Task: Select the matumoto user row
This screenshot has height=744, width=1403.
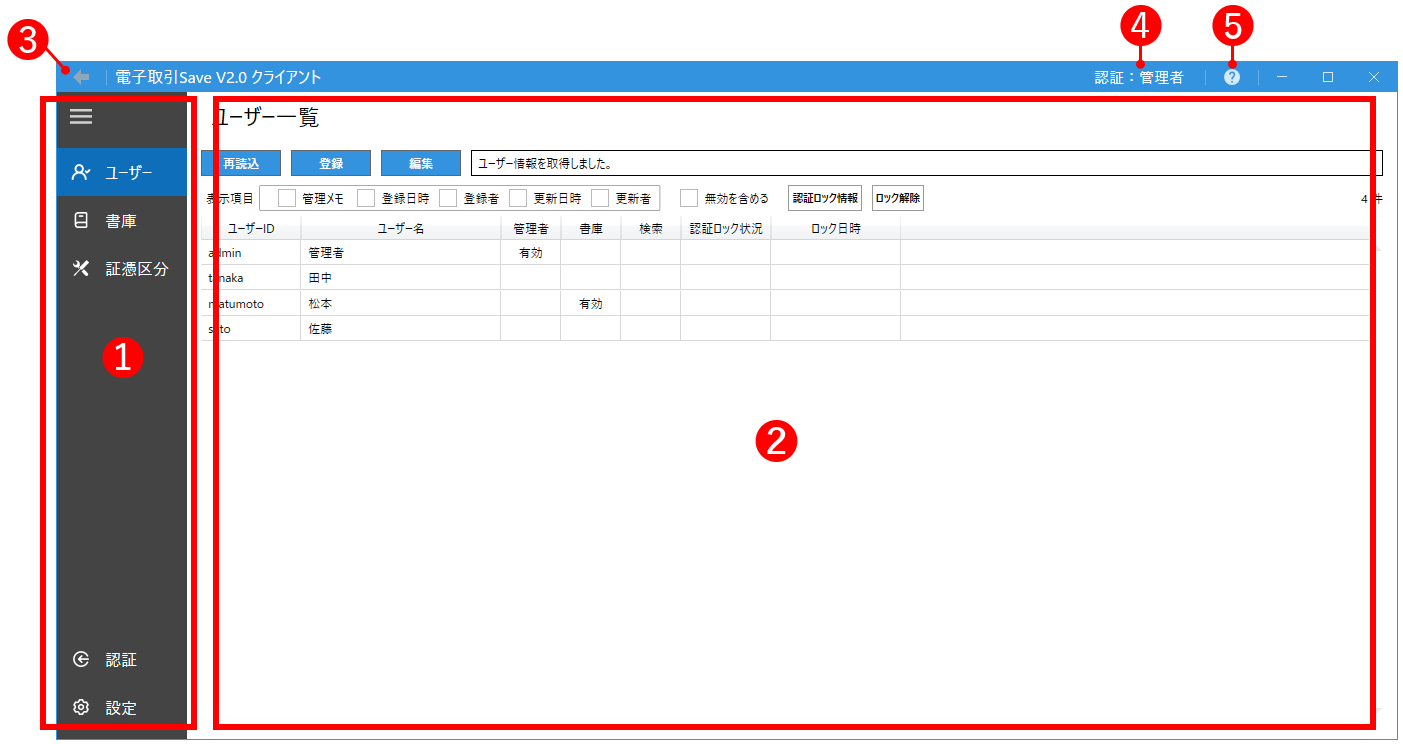Action: click(x=400, y=304)
